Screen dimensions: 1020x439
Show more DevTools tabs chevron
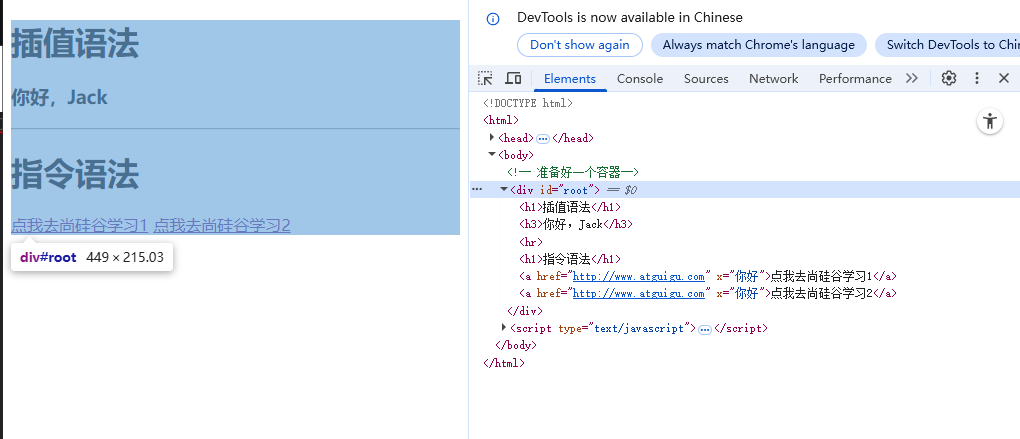tap(912, 79)
